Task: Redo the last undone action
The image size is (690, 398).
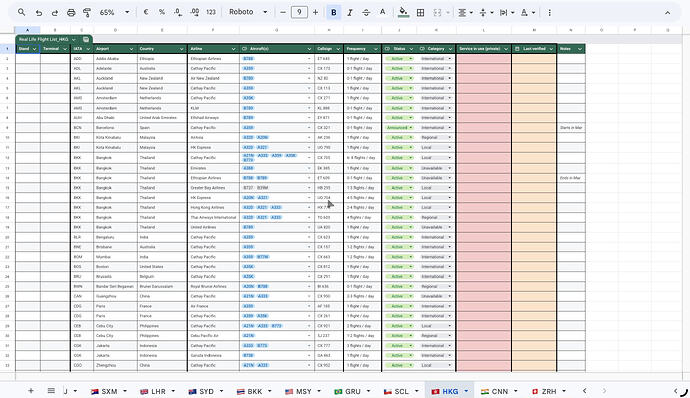Action: [x=55, y=13]
